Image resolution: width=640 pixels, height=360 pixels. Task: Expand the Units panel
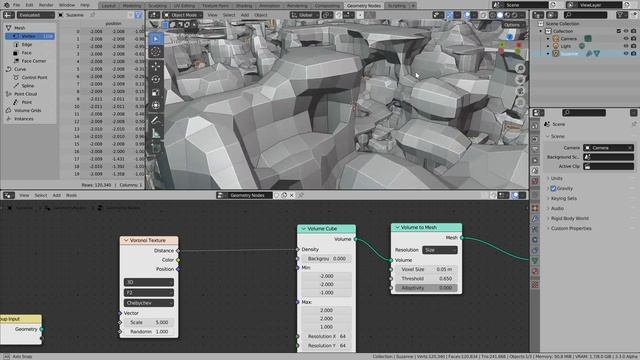coord(556,178)
